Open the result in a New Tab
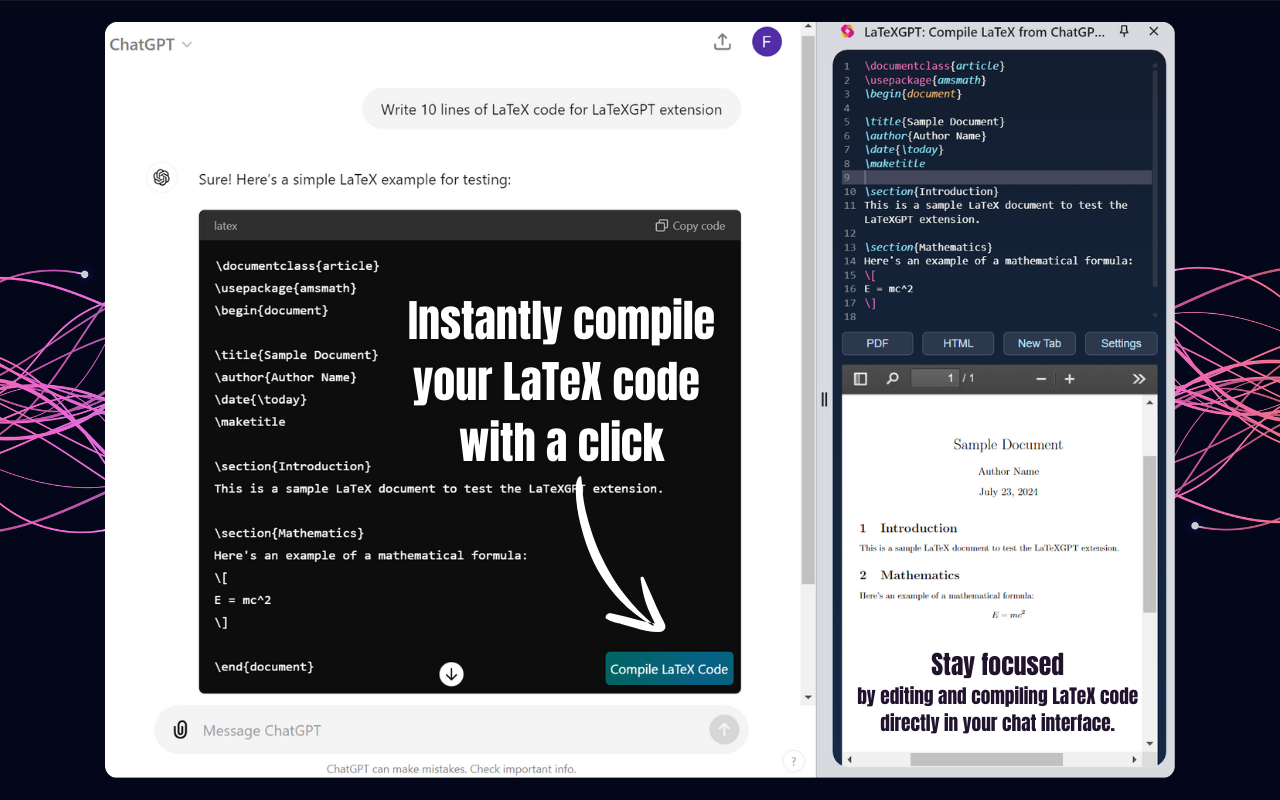 click(x=1039, y=343)
